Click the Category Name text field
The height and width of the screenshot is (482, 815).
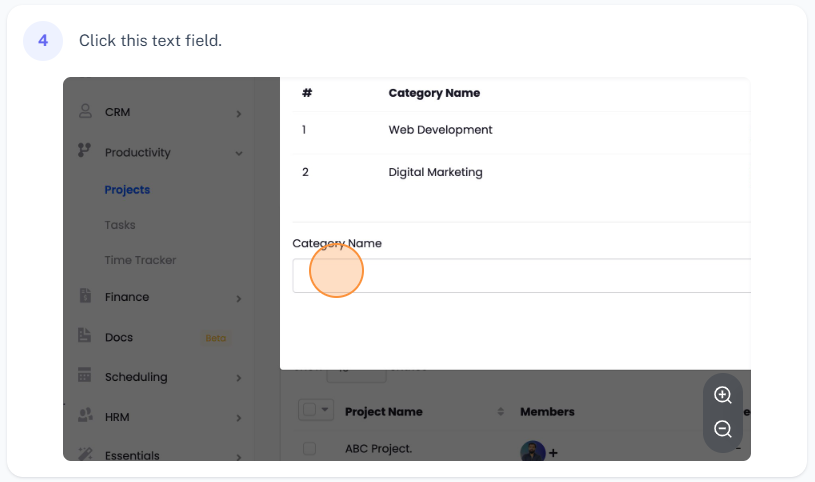[520, 276]
